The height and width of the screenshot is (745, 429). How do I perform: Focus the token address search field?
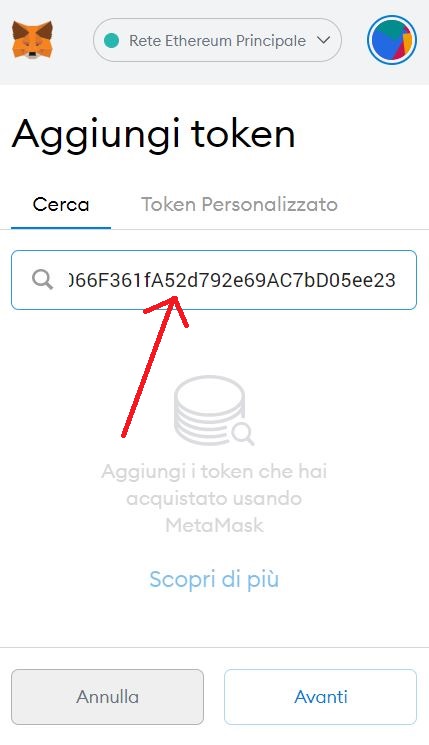[214, 280]
